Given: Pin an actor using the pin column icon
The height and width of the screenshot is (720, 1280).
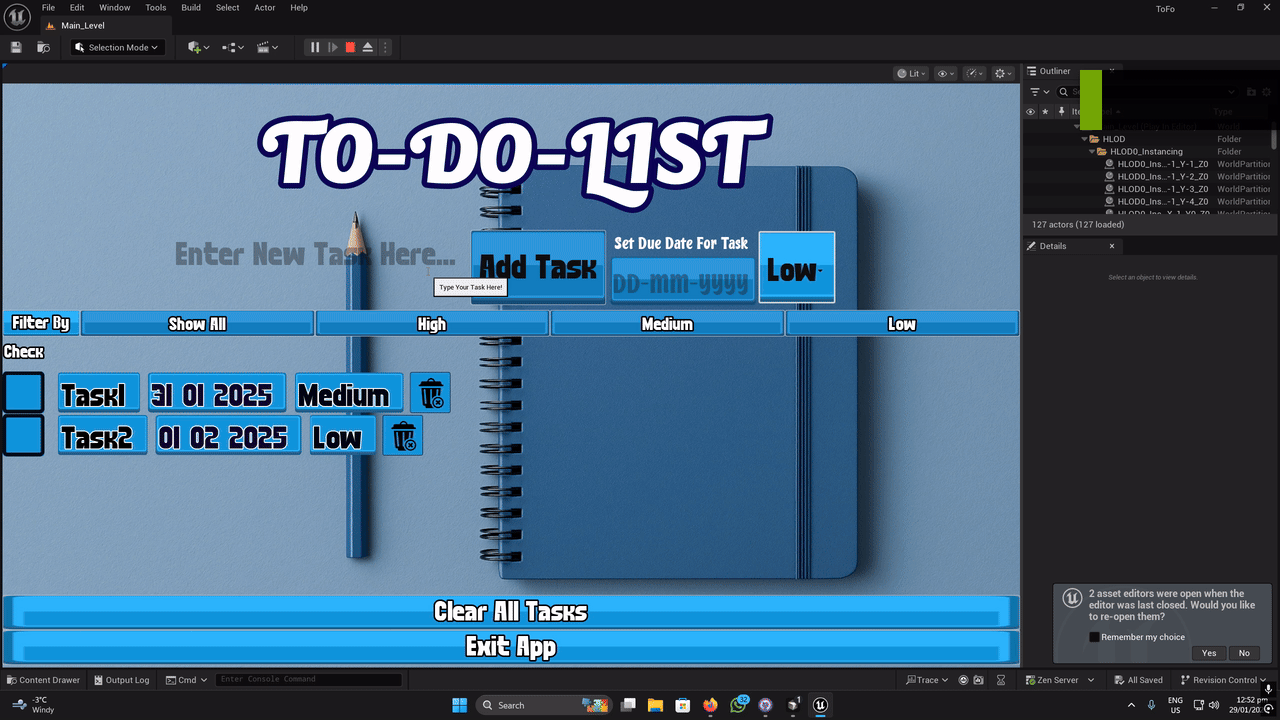Looking at the screenshot, I should [1062, 111].
